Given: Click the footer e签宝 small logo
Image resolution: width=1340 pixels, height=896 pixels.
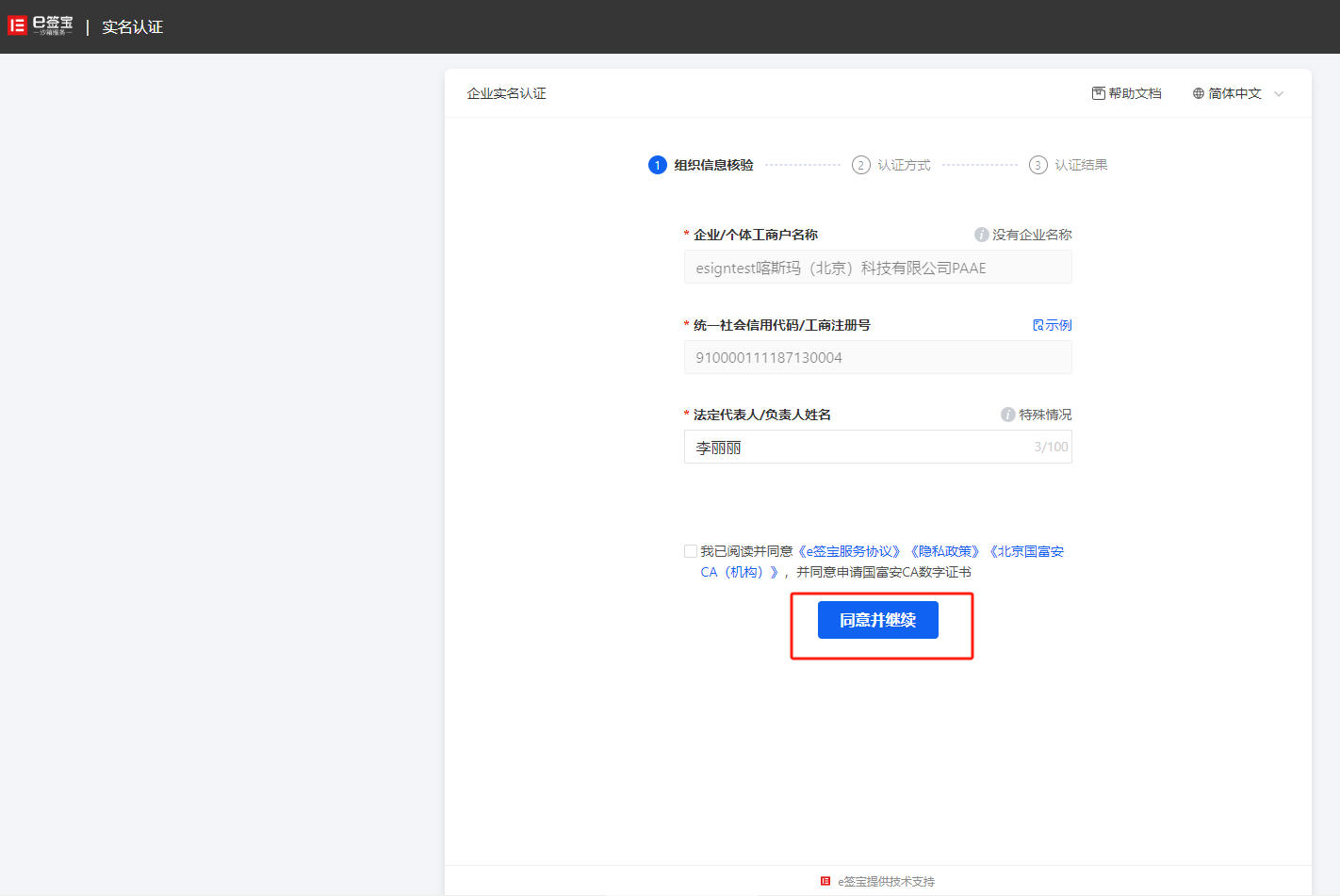Looking at the screenshot, I should pos(825,881).
